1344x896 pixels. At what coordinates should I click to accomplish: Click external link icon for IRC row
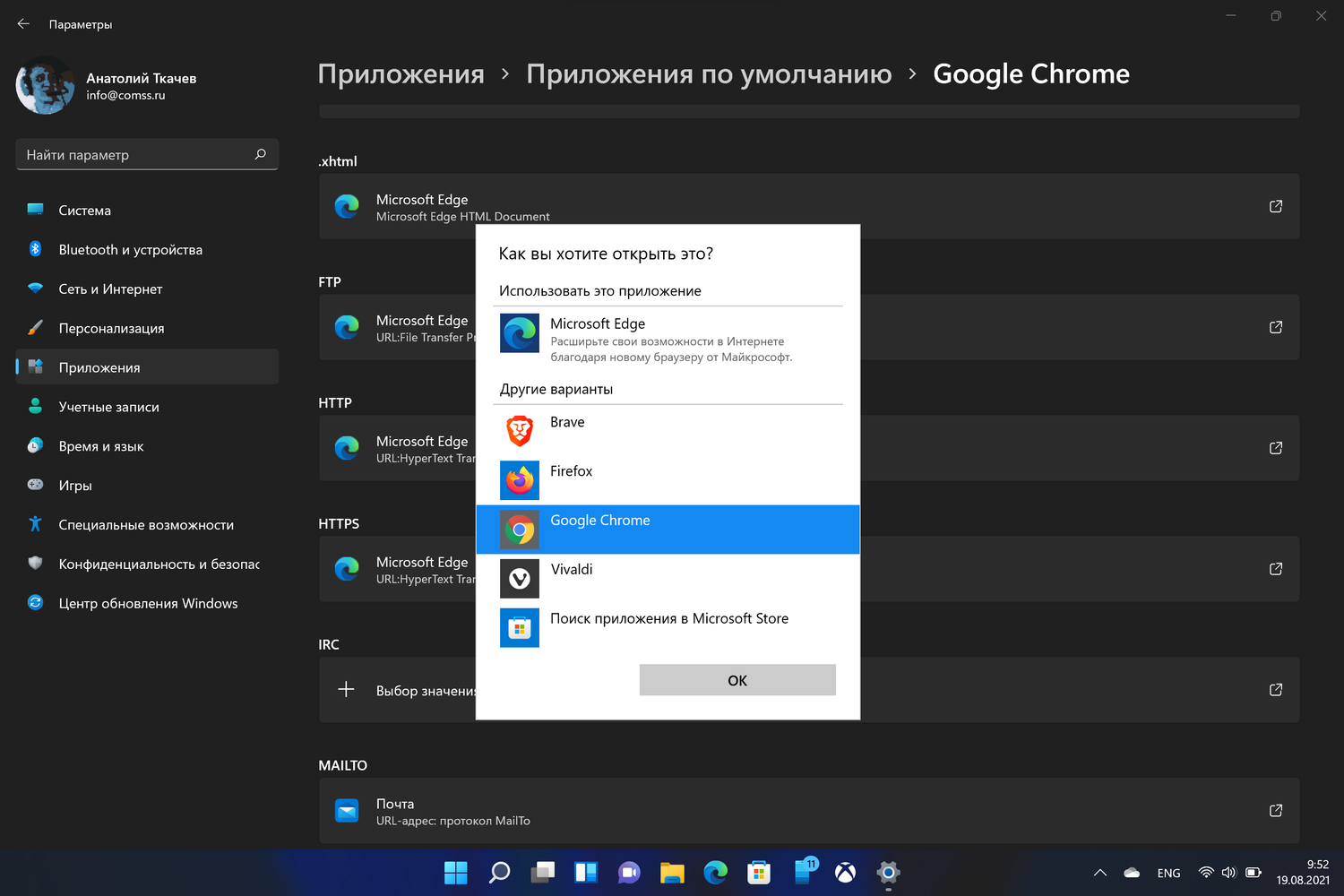click(x=1276, y=690)
